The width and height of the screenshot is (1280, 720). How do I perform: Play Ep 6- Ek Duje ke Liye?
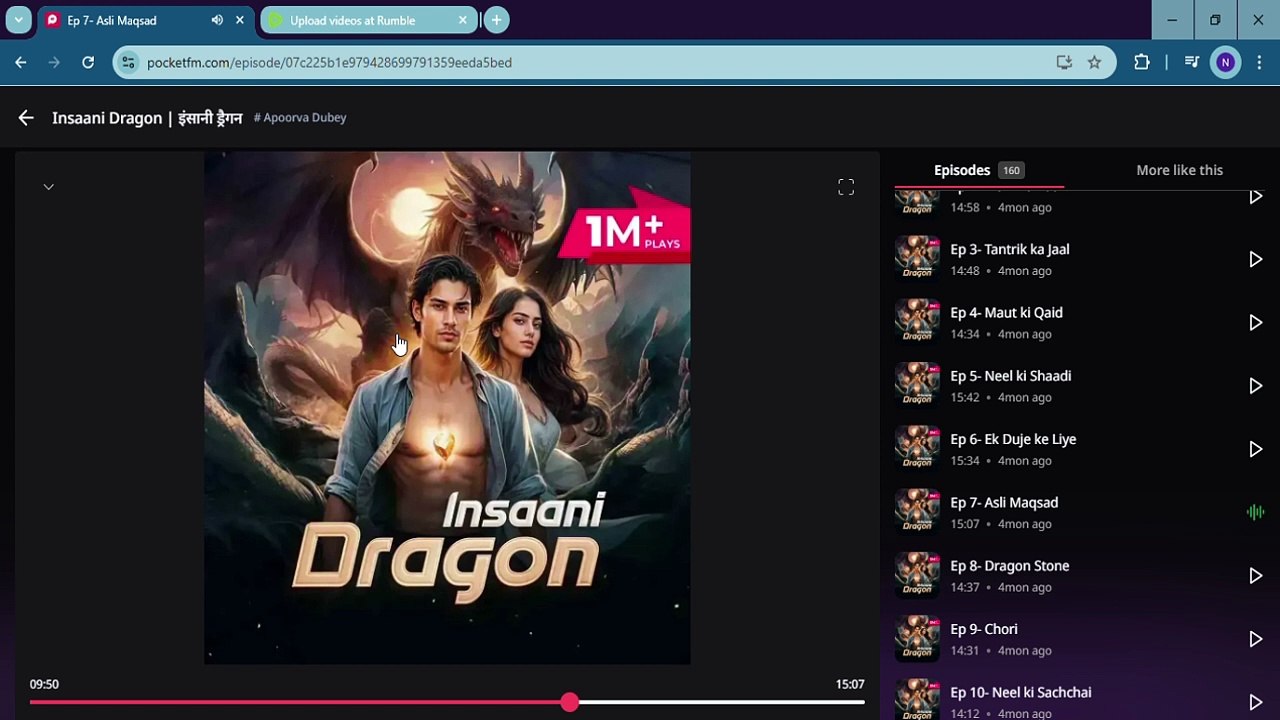point(1255,450)
